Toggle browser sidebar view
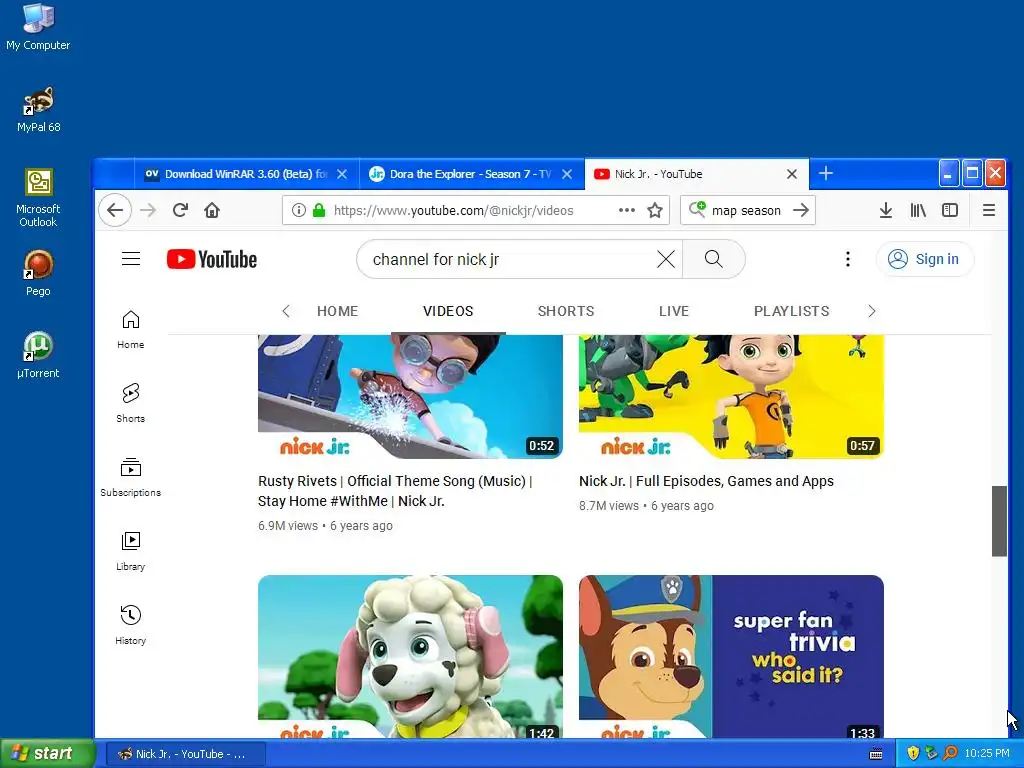Viewport: 1024px width, 768px height. [950, 210]
